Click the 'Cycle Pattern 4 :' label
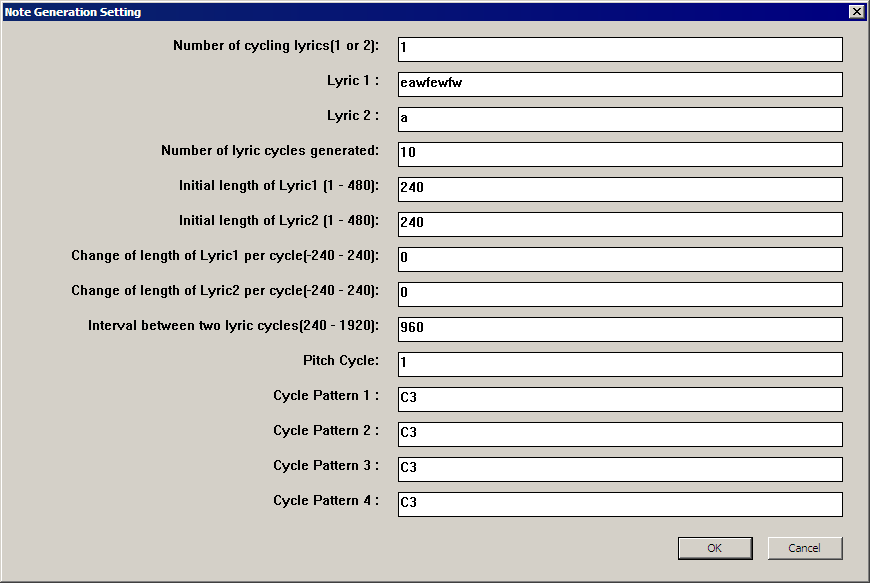The width and height of the screenshot is (870, 583). click(x=326, y=500)
